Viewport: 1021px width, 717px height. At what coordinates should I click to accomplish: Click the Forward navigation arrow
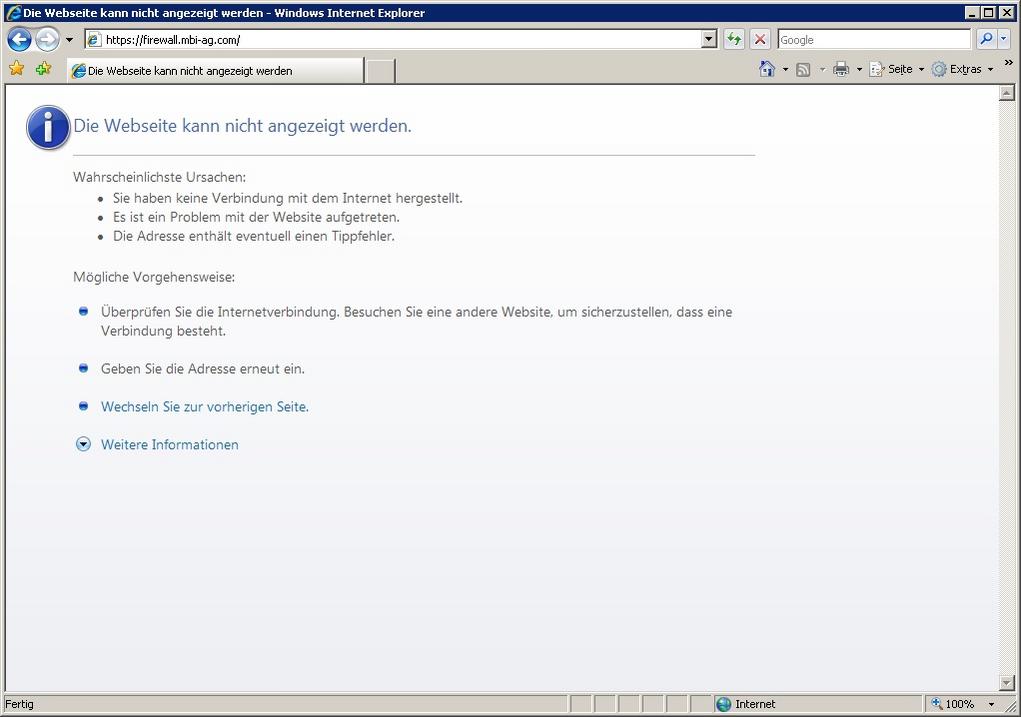click(47, 40)
